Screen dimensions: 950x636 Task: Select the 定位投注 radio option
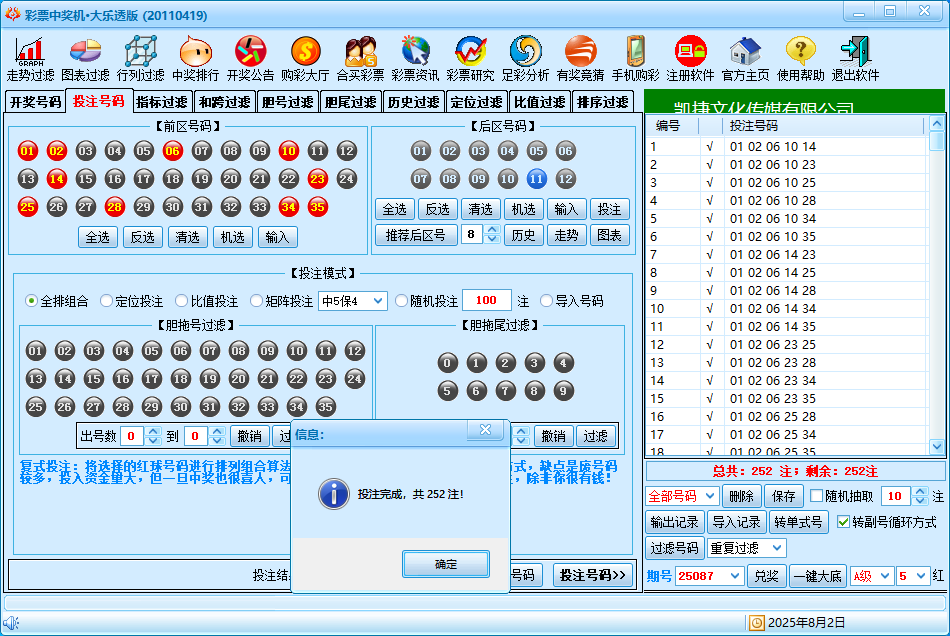(107, 301)
